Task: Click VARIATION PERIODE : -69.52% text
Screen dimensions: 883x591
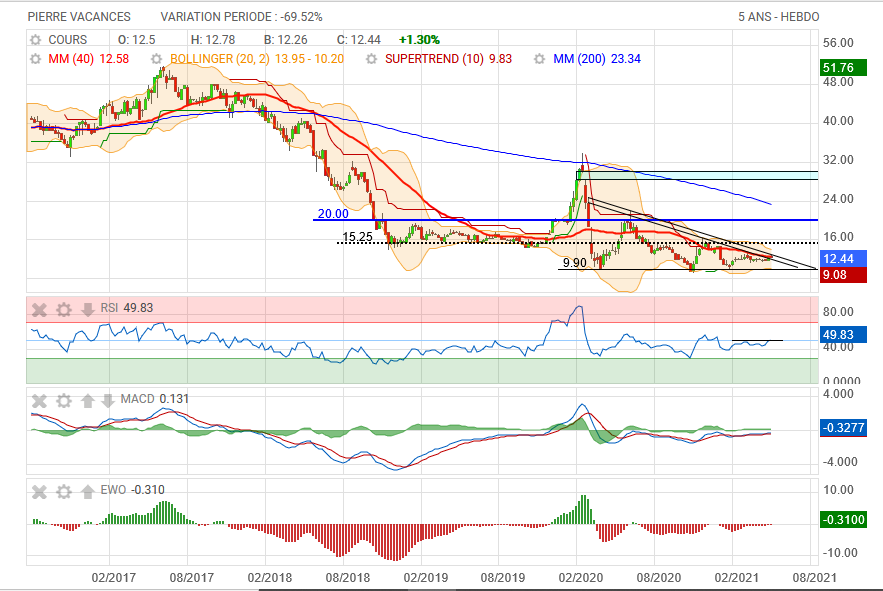Action: point(242,17)
